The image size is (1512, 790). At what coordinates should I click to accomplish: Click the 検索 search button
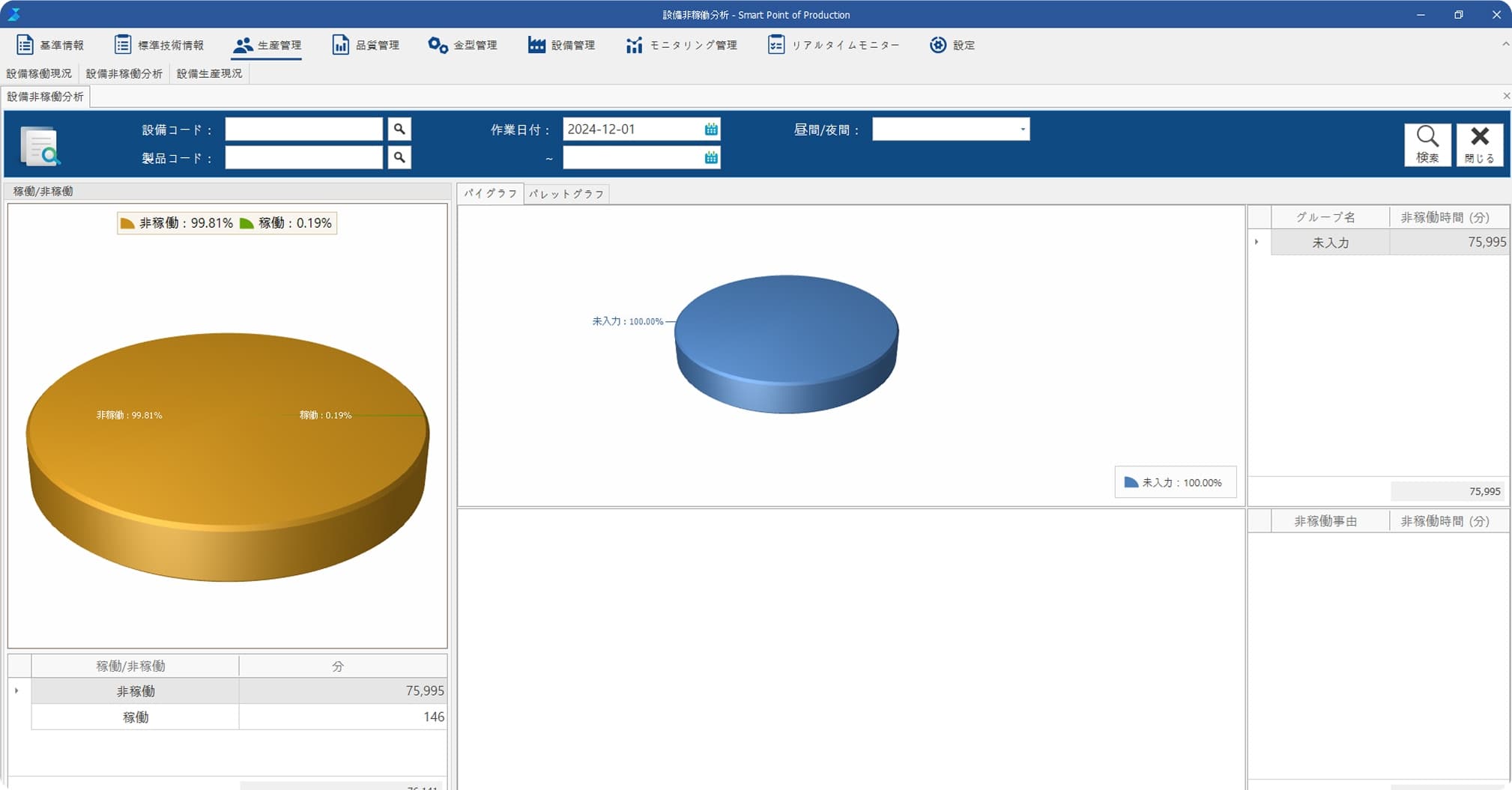coord(1427,144)
